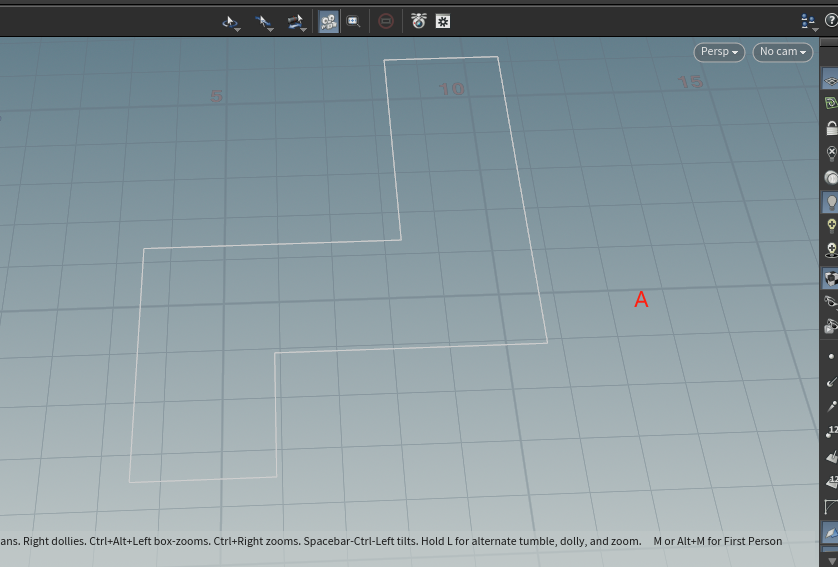838x567 pixels.
Task: Click the flipbook render icon in top toolbar
Action: pos(419,21)
